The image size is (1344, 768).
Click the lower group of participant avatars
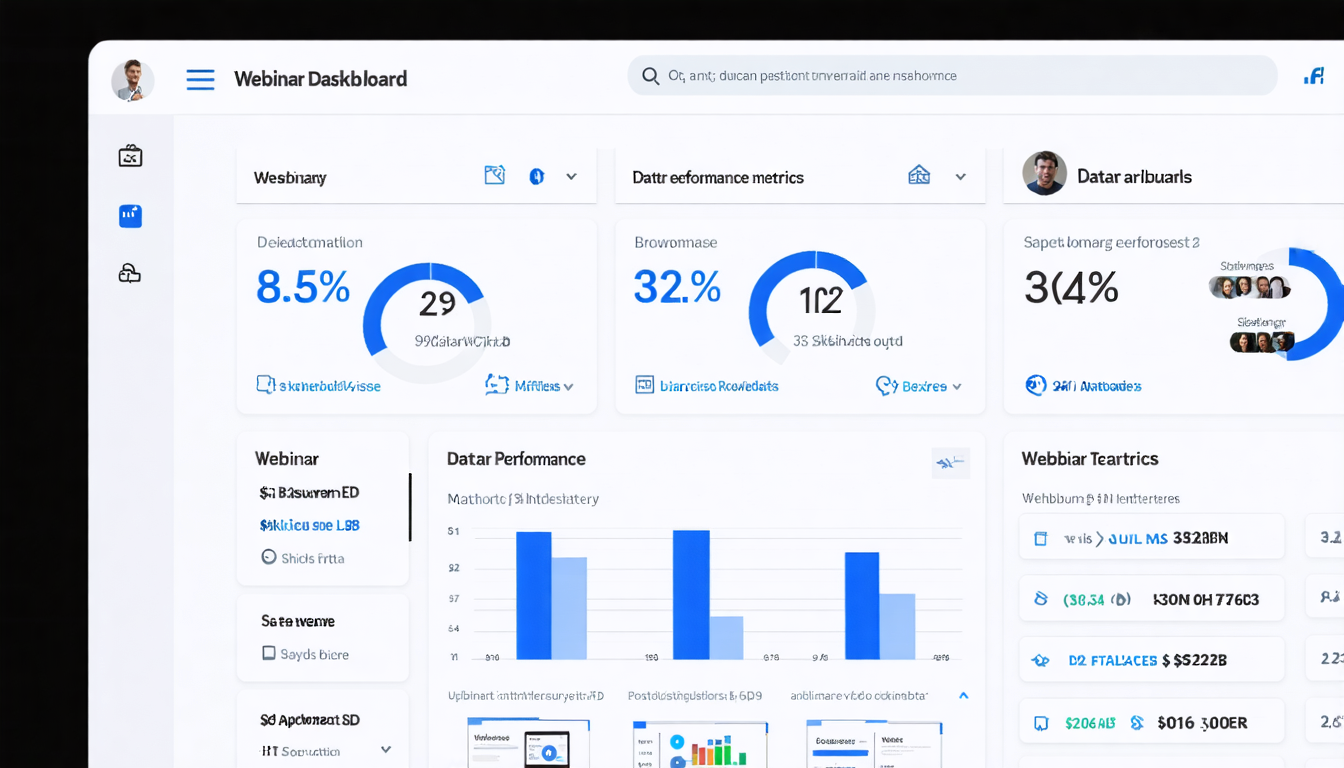pyautogui.click(x=1262, y=342)
